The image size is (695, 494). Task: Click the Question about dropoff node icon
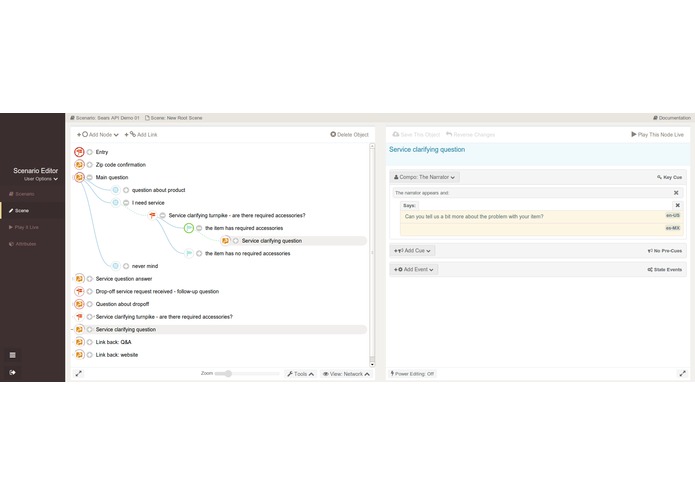(x=79, y=304)
